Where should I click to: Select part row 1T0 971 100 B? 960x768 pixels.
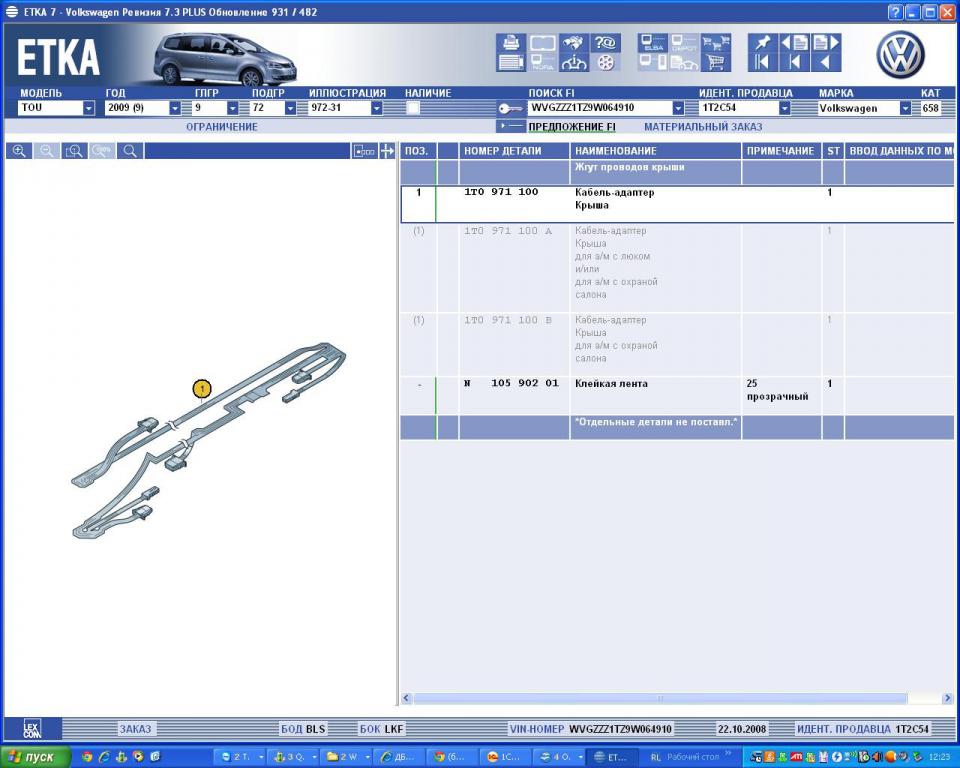[x=677, y=344]
